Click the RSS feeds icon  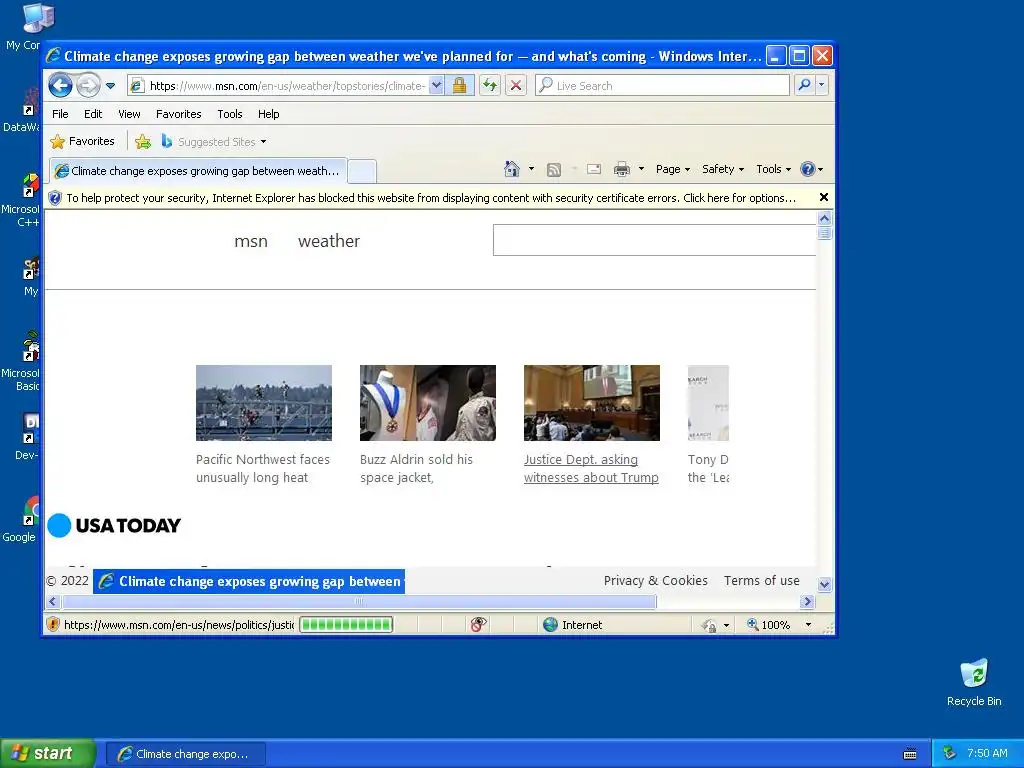tap(554, 169)
